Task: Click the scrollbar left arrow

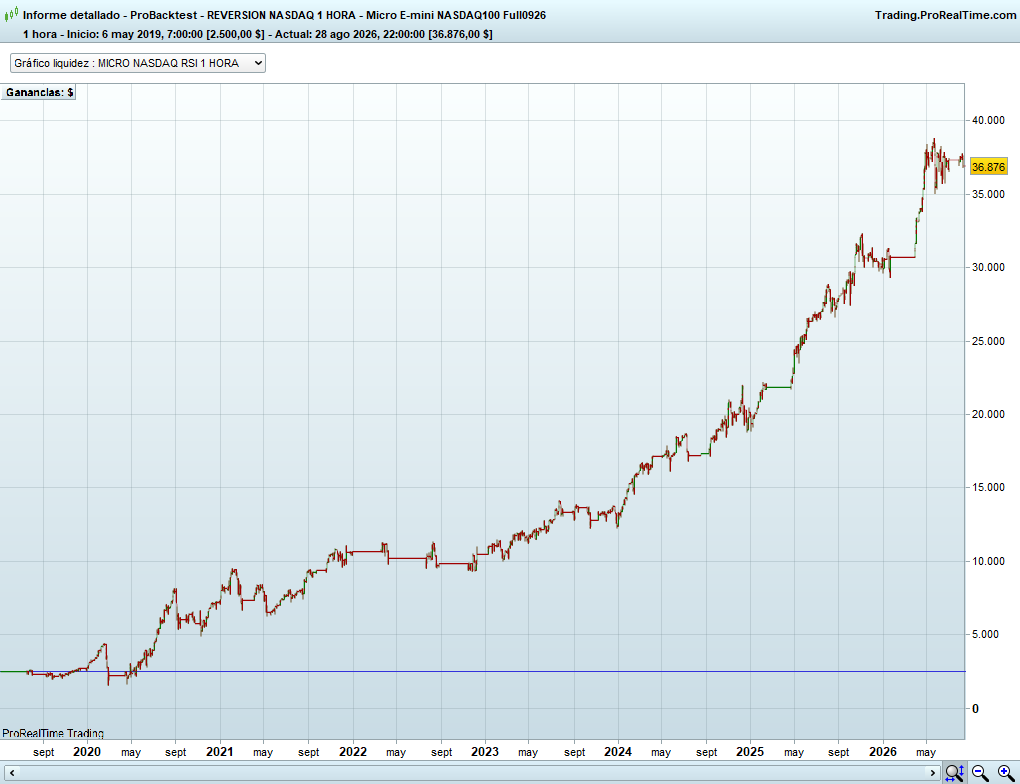Action: 12,773
